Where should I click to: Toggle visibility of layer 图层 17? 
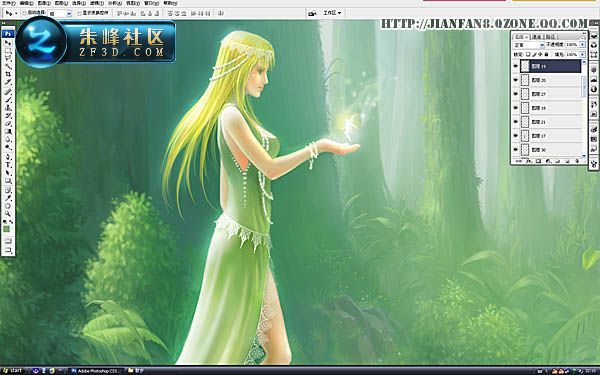(515, 135)
